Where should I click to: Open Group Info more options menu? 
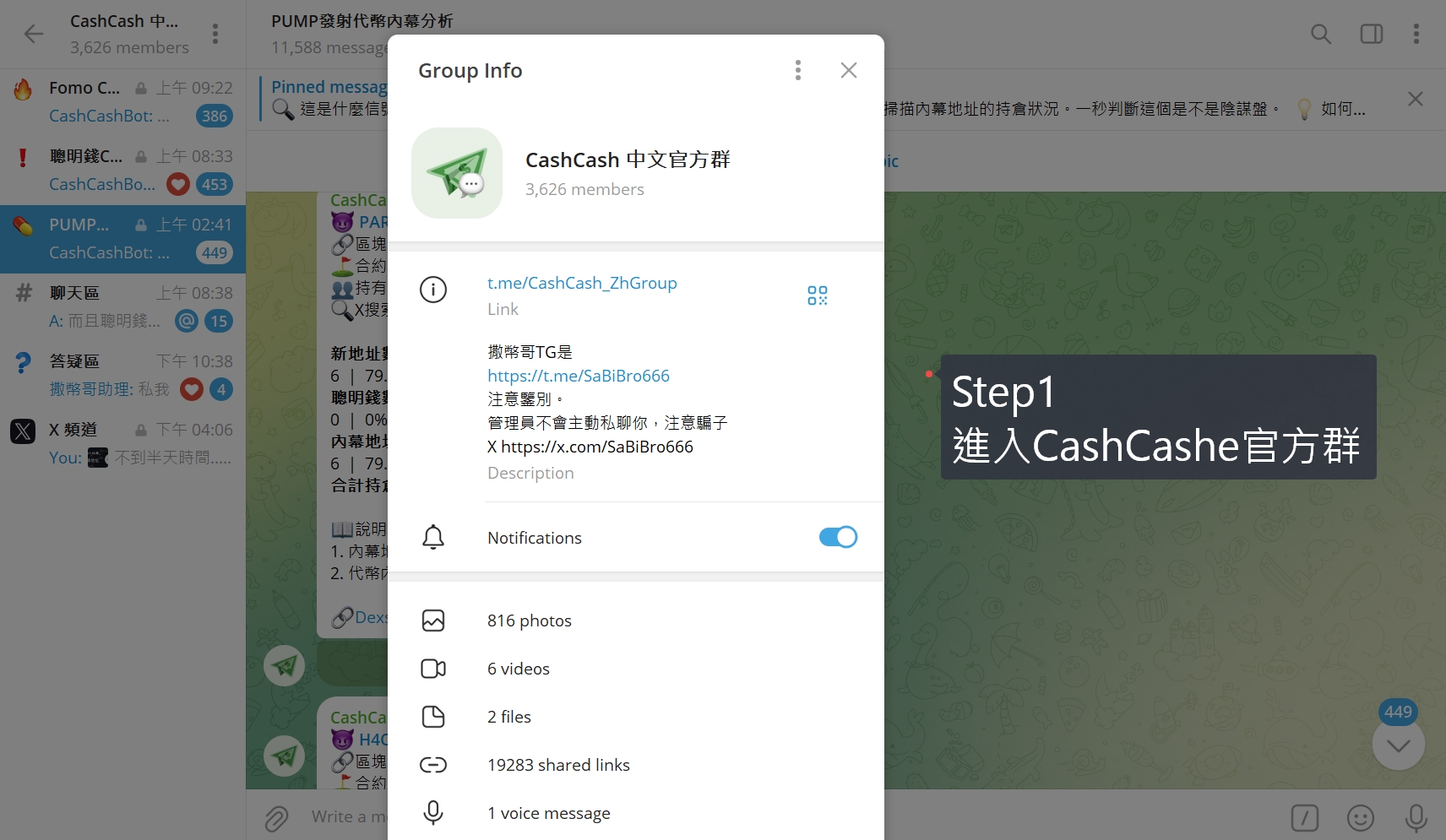[x=797, y=70]
